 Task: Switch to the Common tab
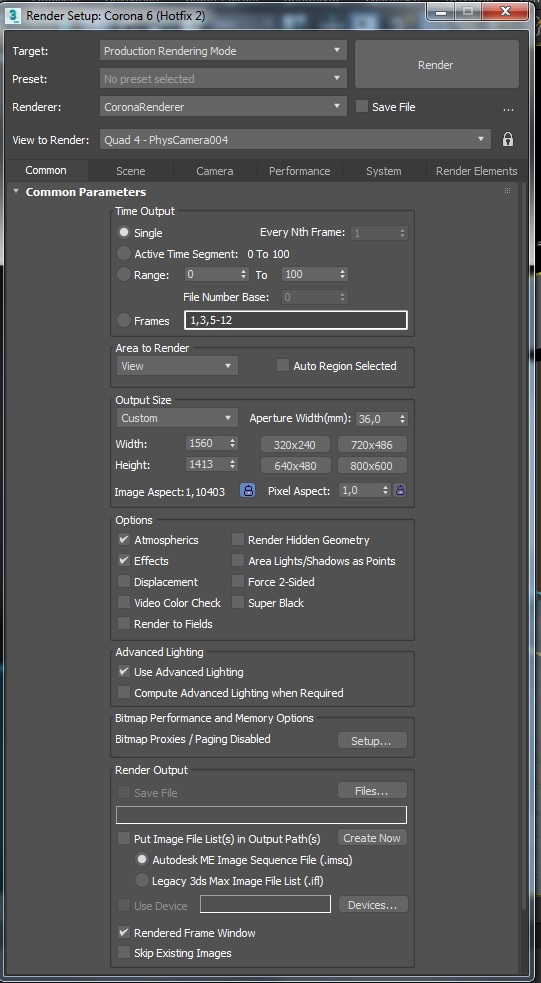[46, 171]
